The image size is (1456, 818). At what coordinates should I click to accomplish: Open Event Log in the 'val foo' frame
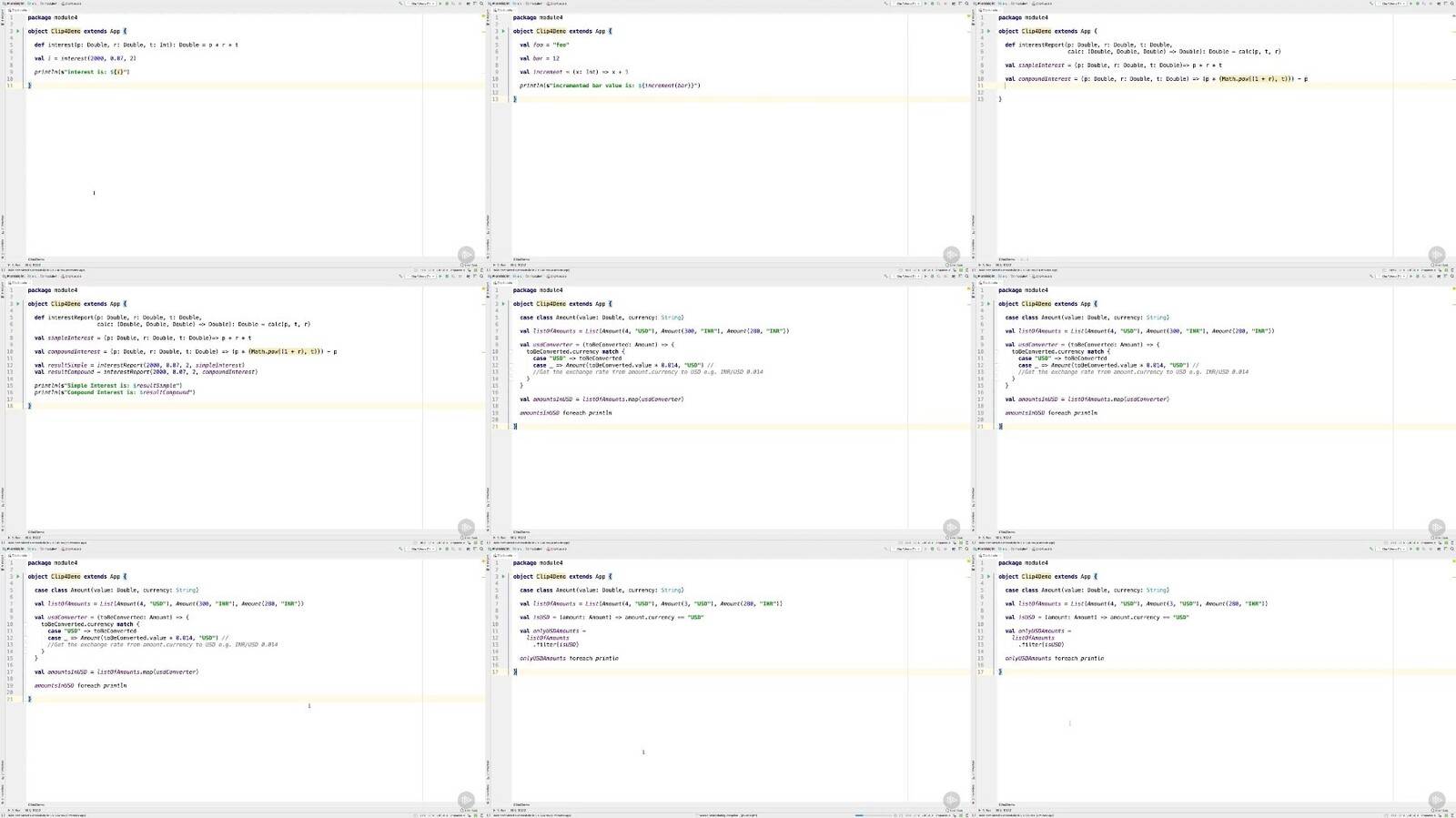953,265
